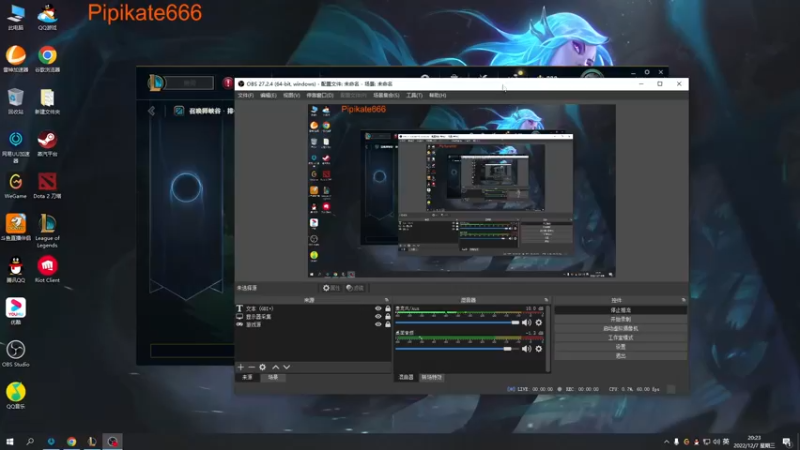This screenshot has width=800, height=450.
Task: Open the Recycle Bin desktop icon
Action: pos(16,101)
